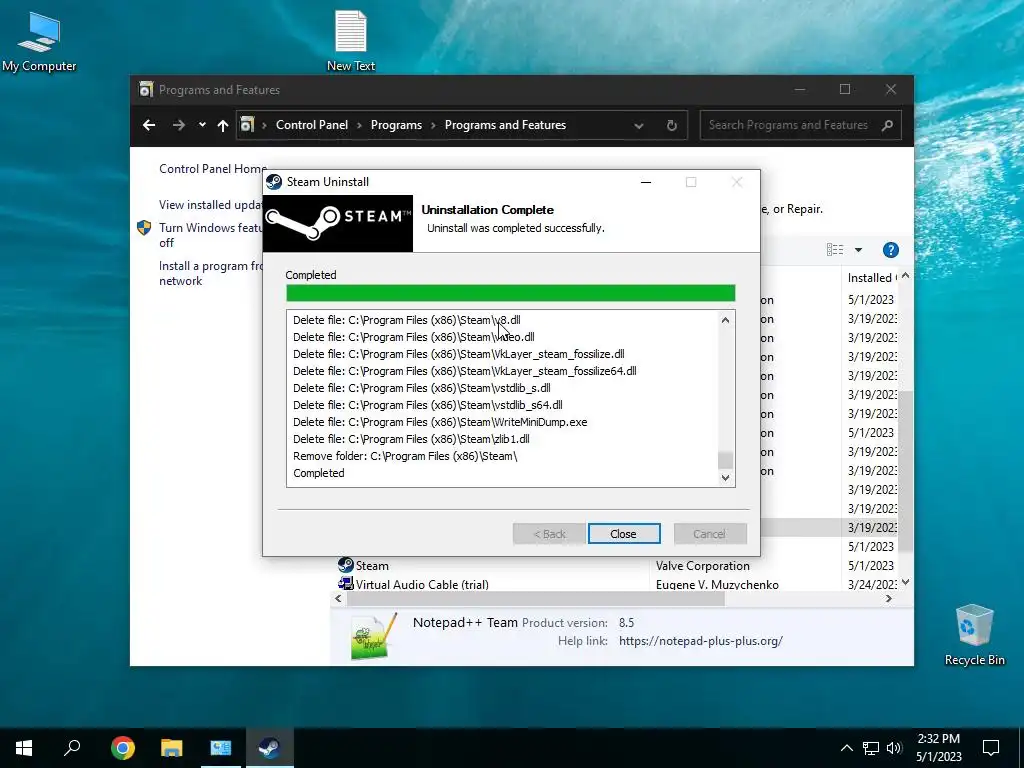Screen dimensions: 1024x768
Task: Click the search magnifier icon
Action: point(887,125)
